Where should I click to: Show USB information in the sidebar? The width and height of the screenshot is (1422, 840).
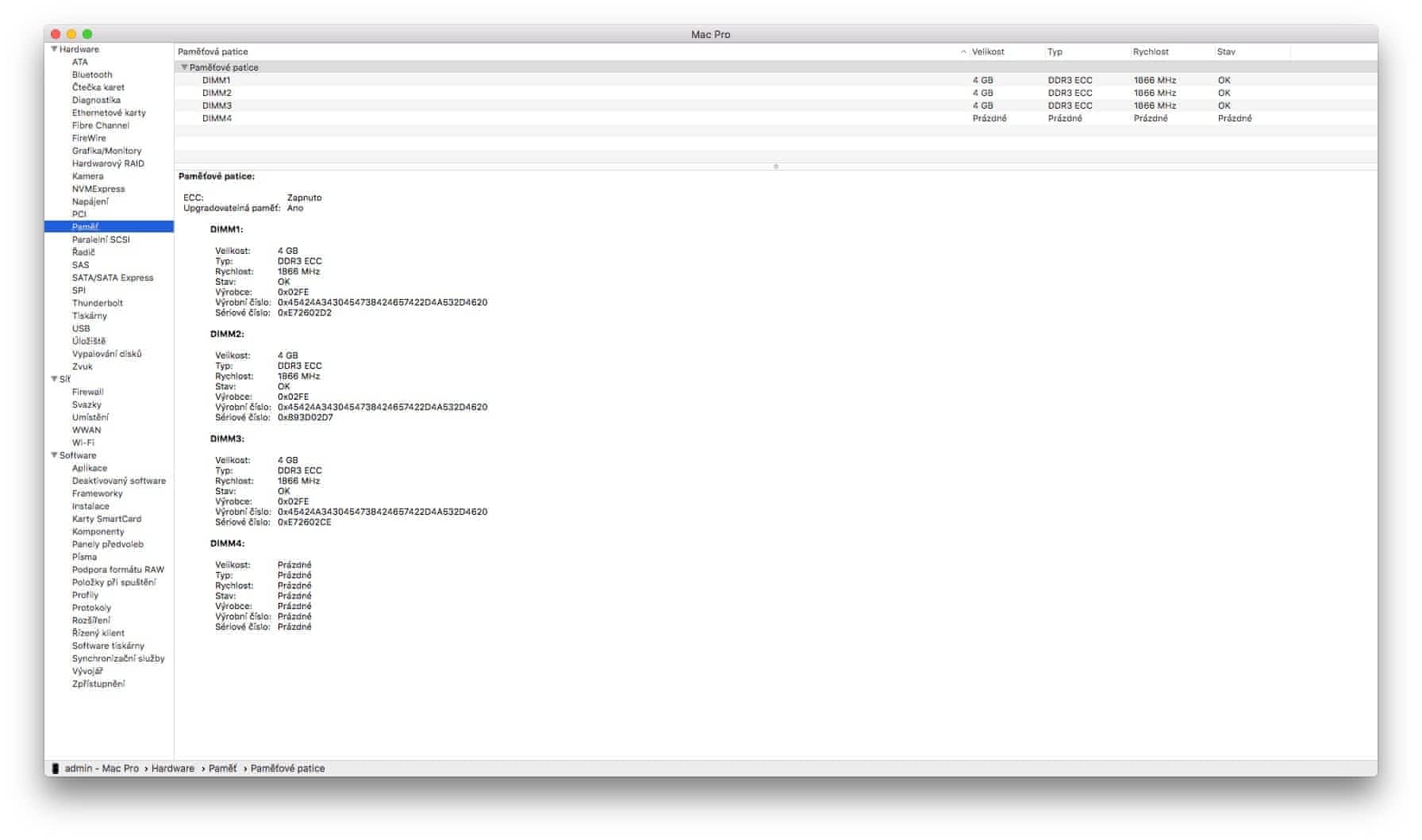(81, 328)
